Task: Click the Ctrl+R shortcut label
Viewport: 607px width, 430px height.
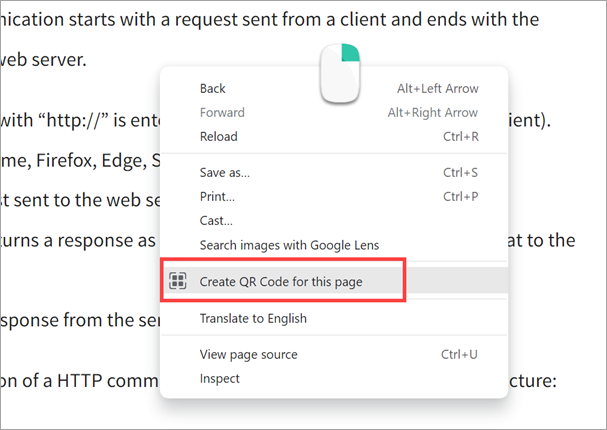Action: pos(460,136)
